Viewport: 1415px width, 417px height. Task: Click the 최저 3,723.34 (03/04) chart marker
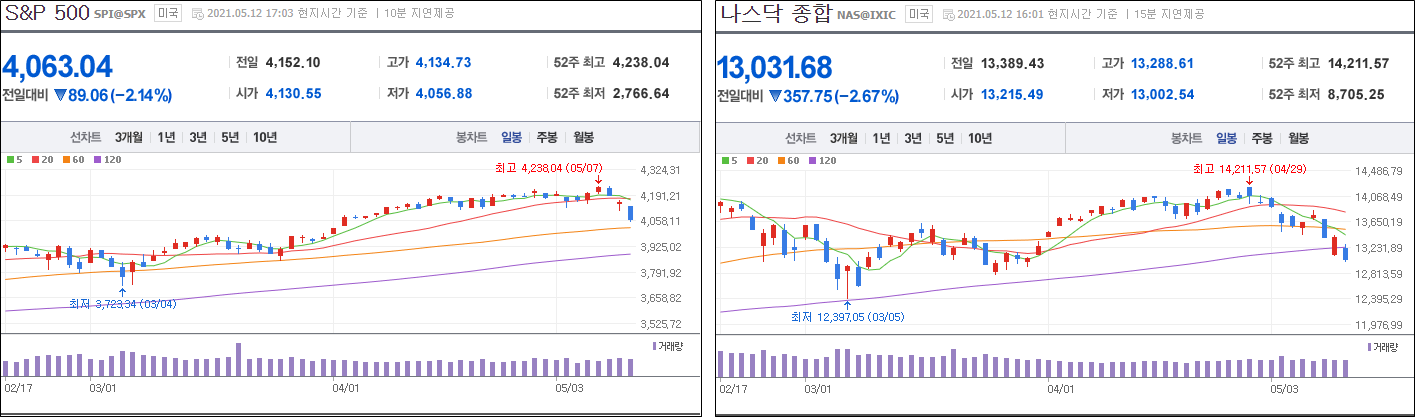pos(122,303)
